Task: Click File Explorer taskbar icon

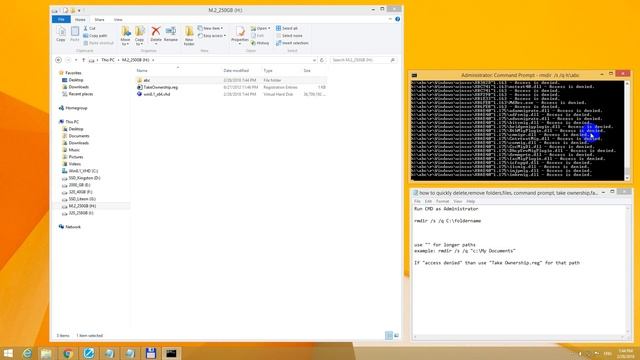Action: coord(46,353)
